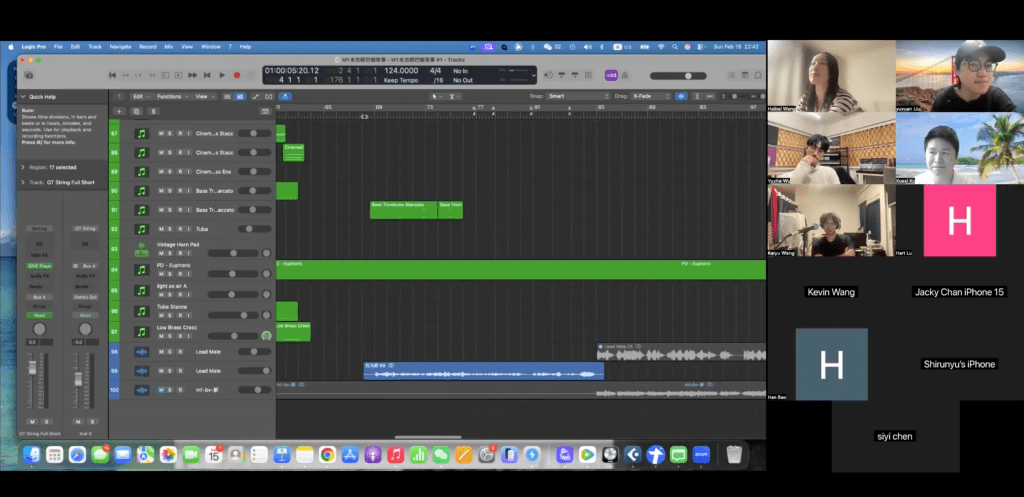The image size is (1024, 497).
Task: Click the purple count-in button
Action: [611, 75]
